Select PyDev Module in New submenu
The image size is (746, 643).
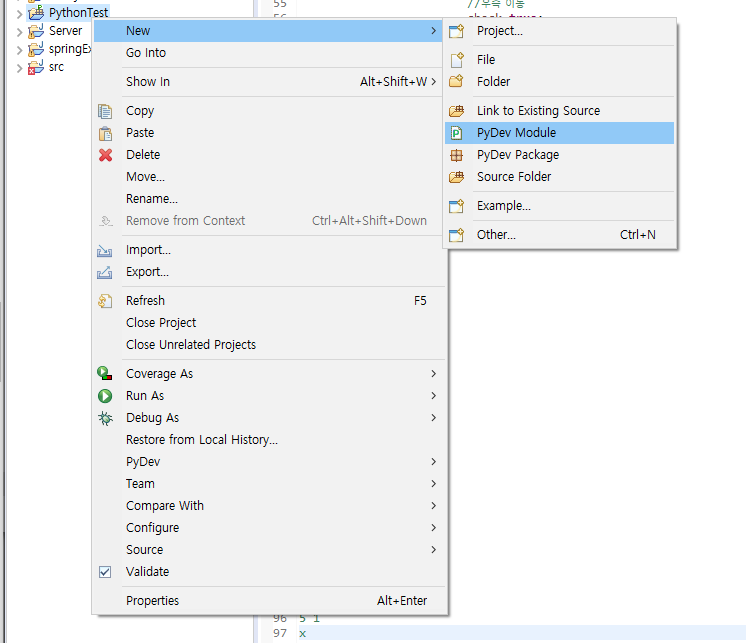(x=560, y=133)
